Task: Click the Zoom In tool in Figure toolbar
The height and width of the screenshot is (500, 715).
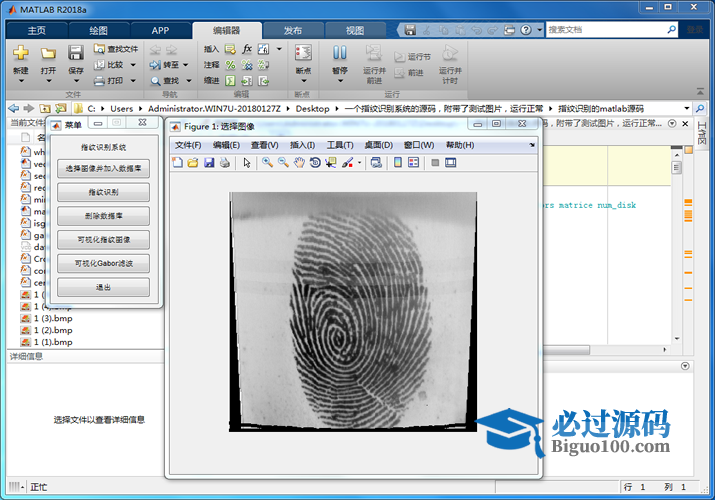Action: [268, 163]
